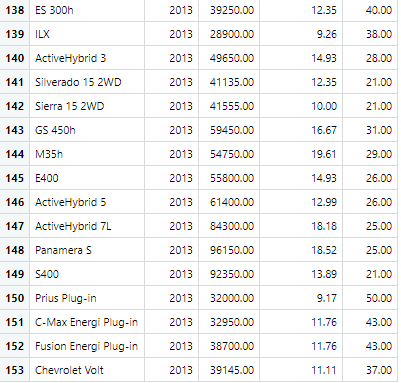
Task: Select row header 143
Action: [x=15, y=130]
